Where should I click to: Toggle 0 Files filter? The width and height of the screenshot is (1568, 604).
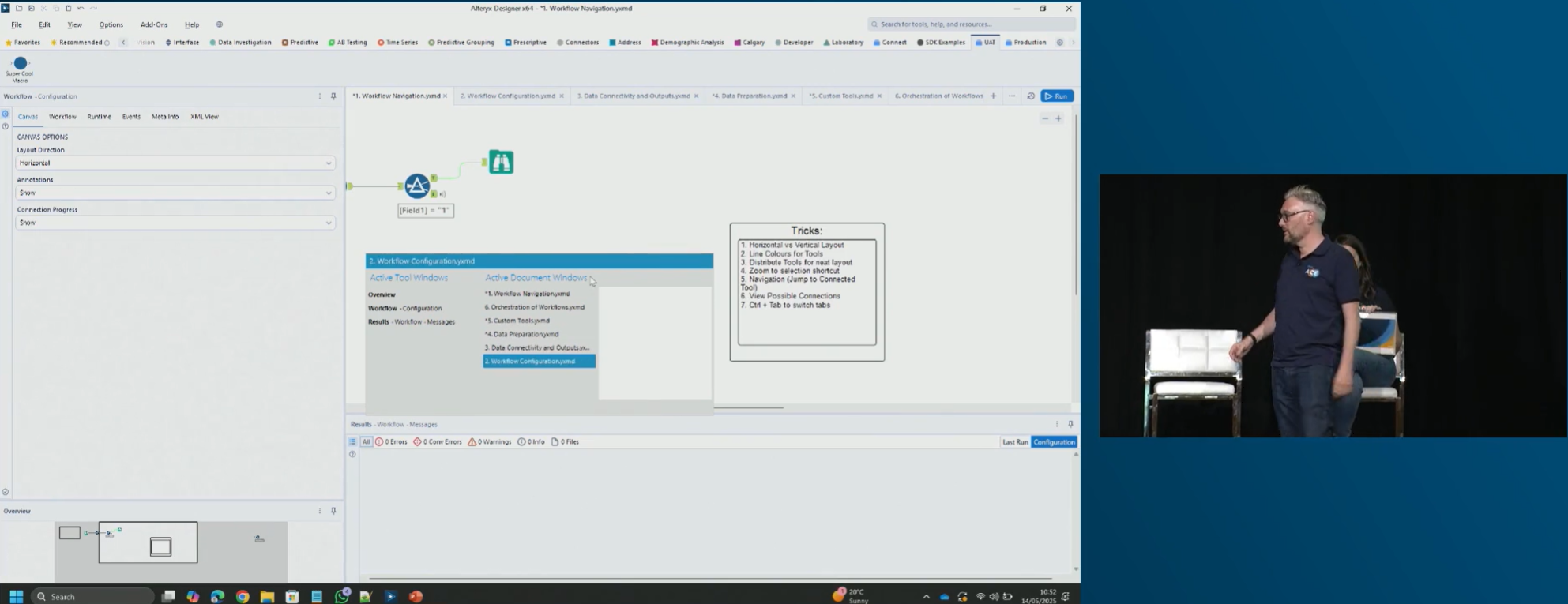(x=565, y=442)
